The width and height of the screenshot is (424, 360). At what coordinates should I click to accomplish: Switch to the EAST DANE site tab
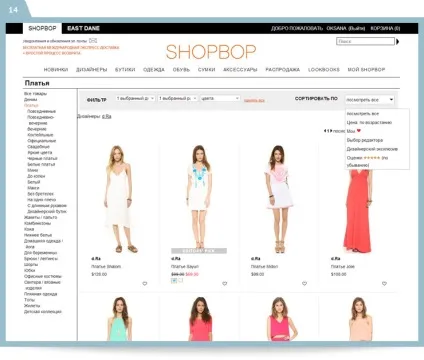click(x=83, y=28)
